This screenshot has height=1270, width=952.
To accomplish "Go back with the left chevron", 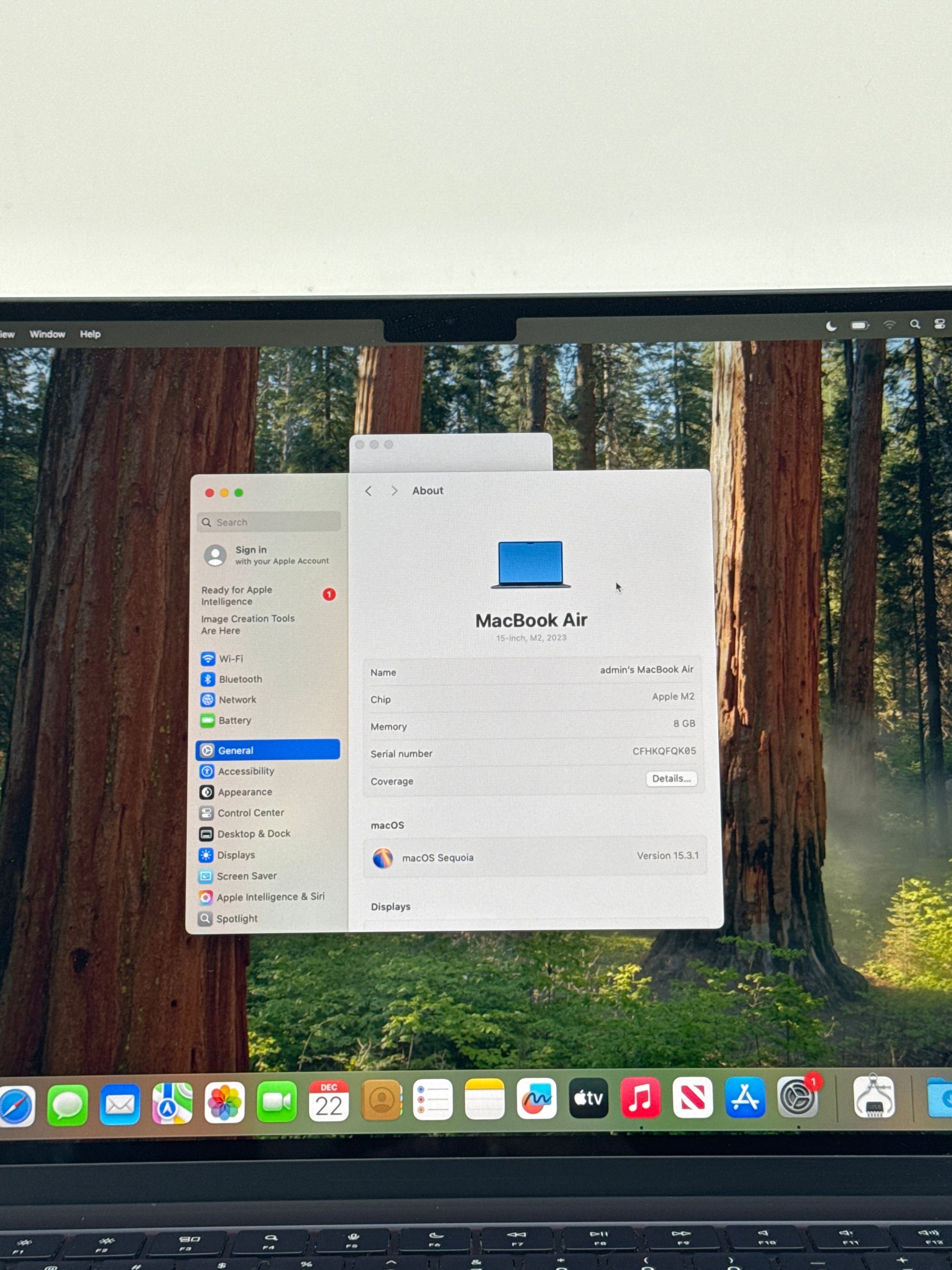I will (x=368, y=491).
